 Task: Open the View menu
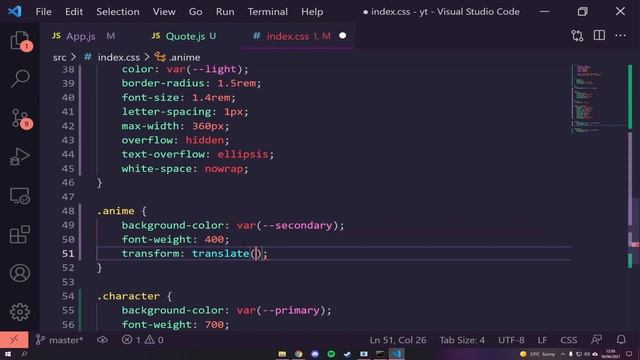point(164,11)
